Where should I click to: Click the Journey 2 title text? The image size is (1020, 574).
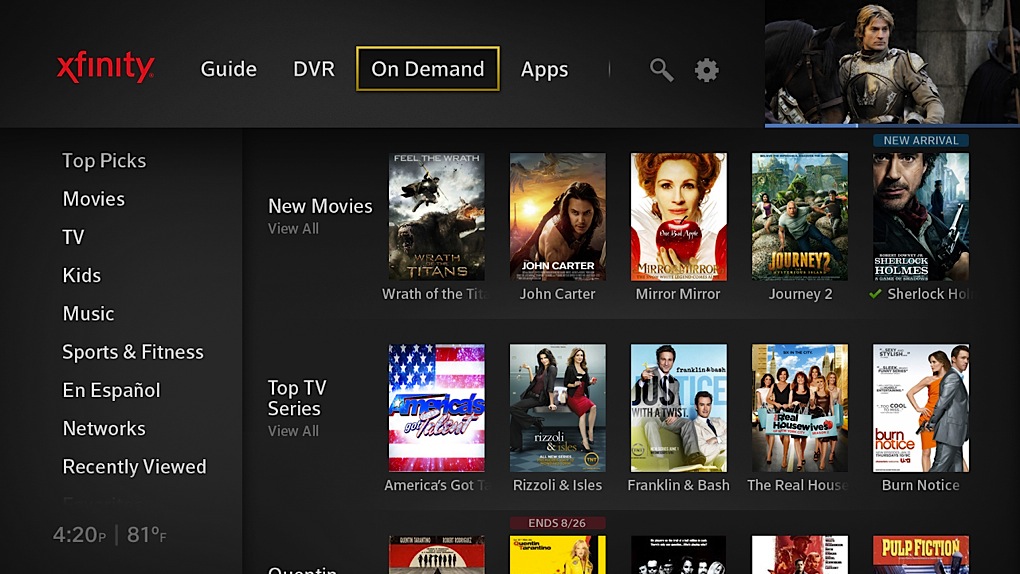(x=800, y=294)
